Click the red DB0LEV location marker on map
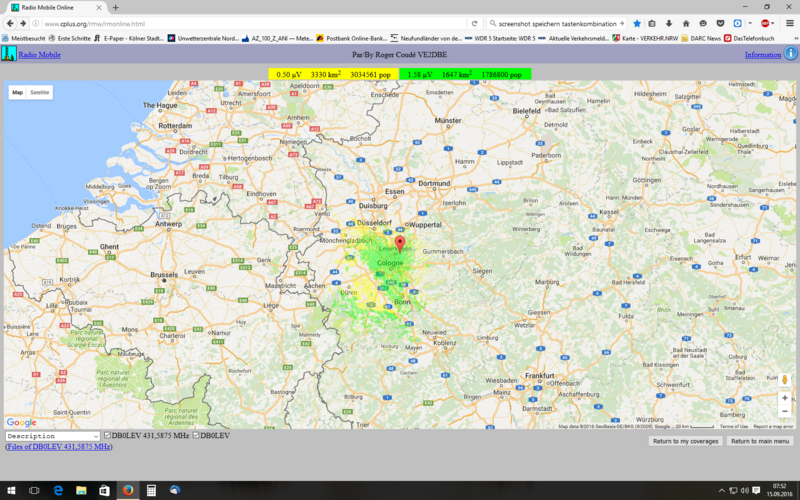This screenshot has height=500, width=800. click(x=400, y=244)
